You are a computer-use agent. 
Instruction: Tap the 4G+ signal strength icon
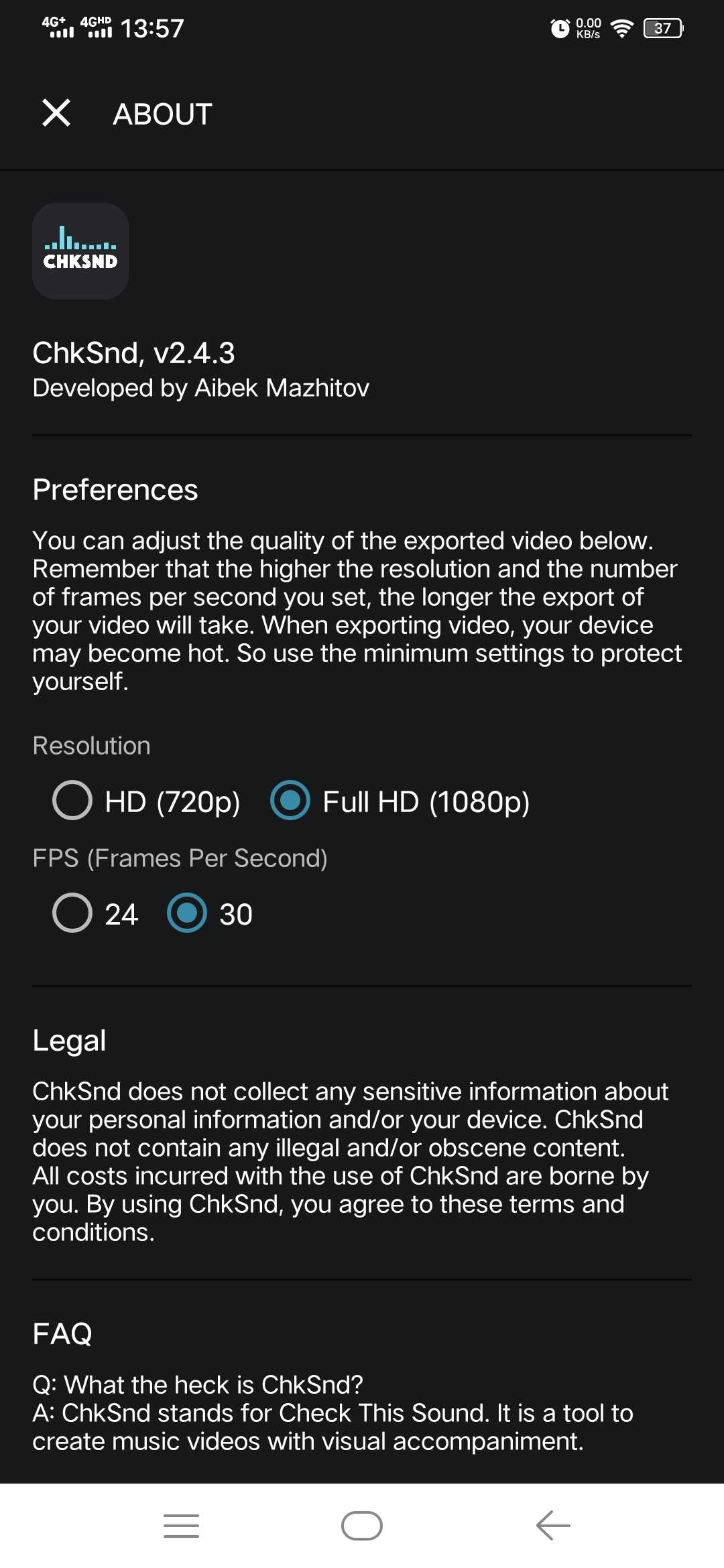tap(58, 27)
